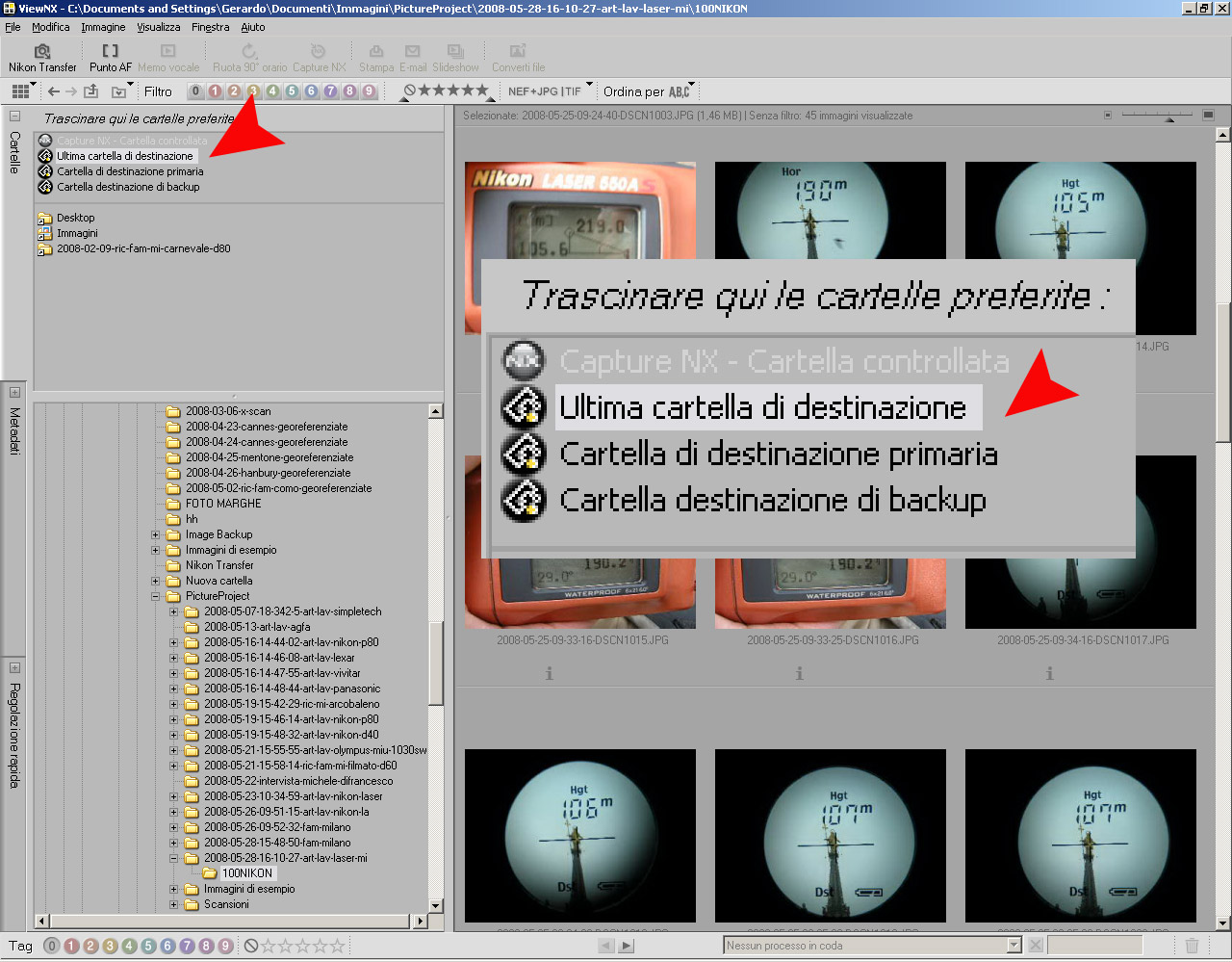Click the thumbnail grid view mode icon
This screenshot has width=1232, height=962.
[20, 91]
